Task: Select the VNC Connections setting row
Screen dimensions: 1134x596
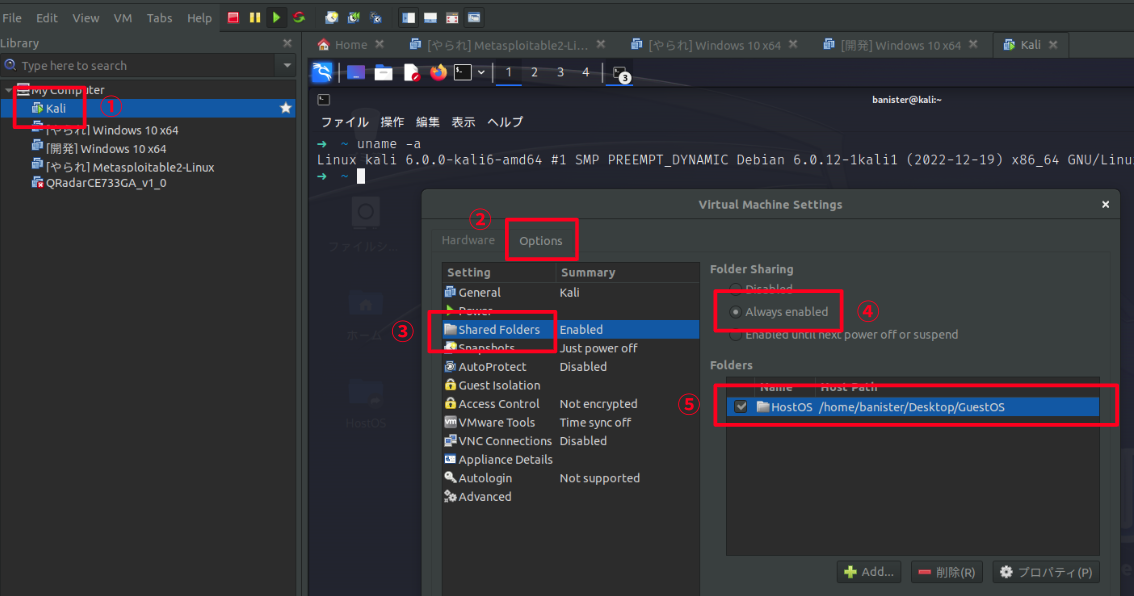Action: coord(571,441)
